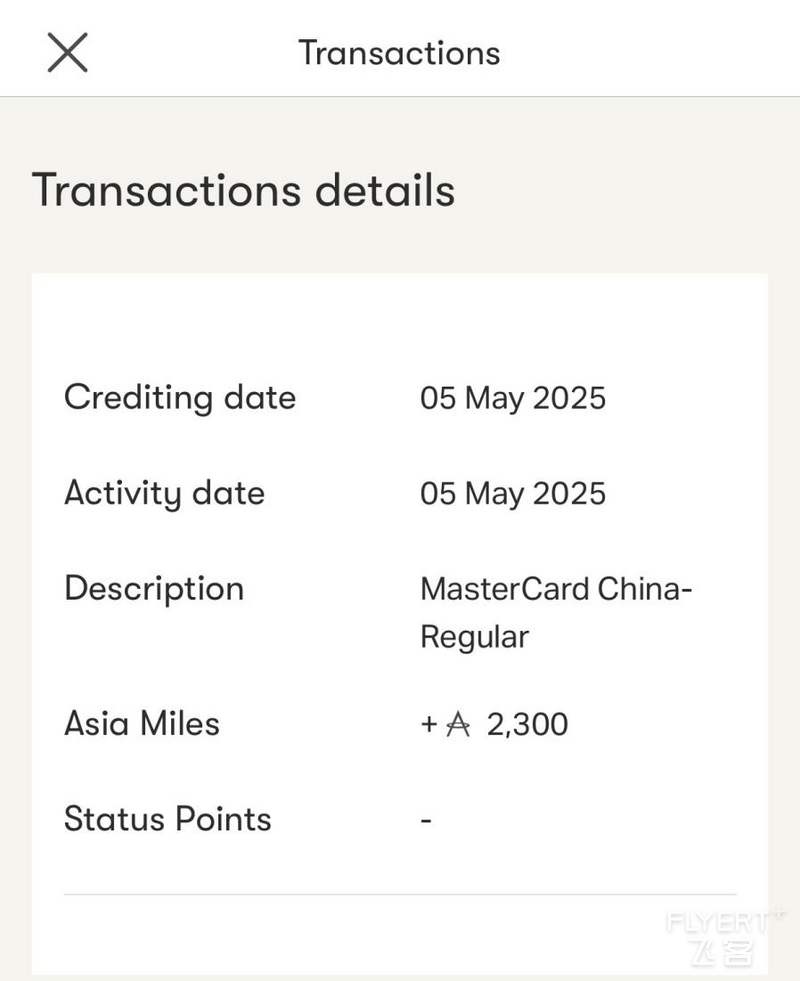The width and height of the screenshot is (800, 981).
Task: Tap the Asia Miles label
Action: point(142,724)
